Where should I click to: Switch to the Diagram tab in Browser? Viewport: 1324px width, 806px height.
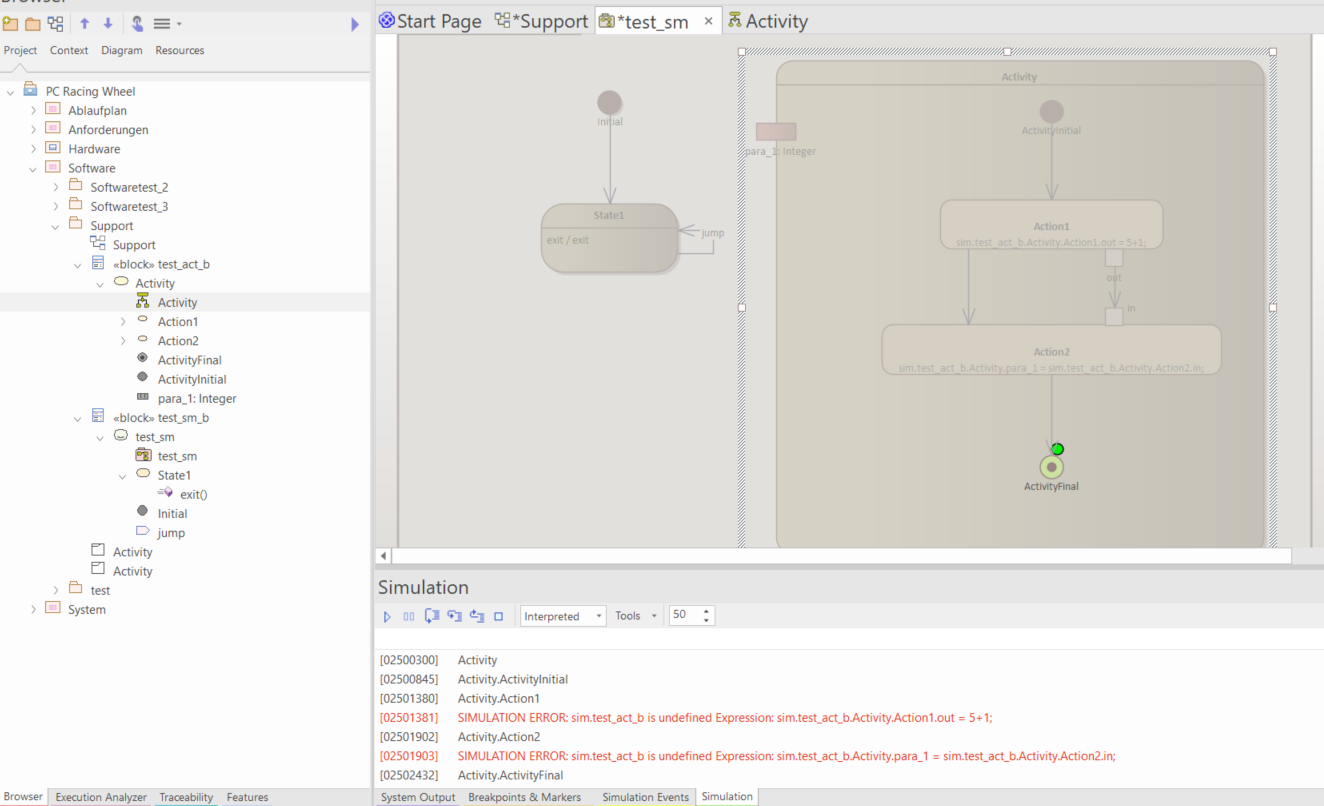122,50
